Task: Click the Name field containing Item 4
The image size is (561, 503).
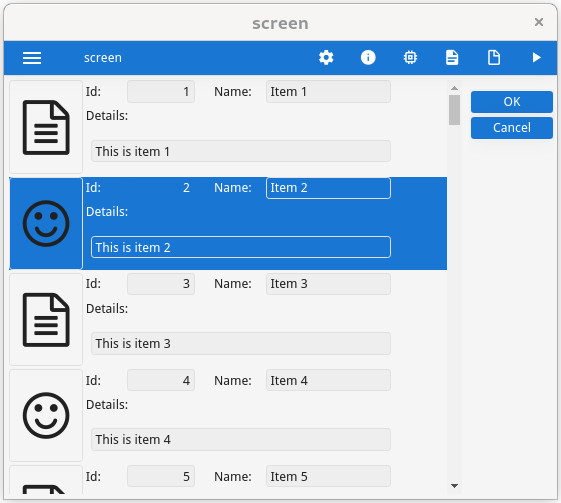Action: point(328,380)
